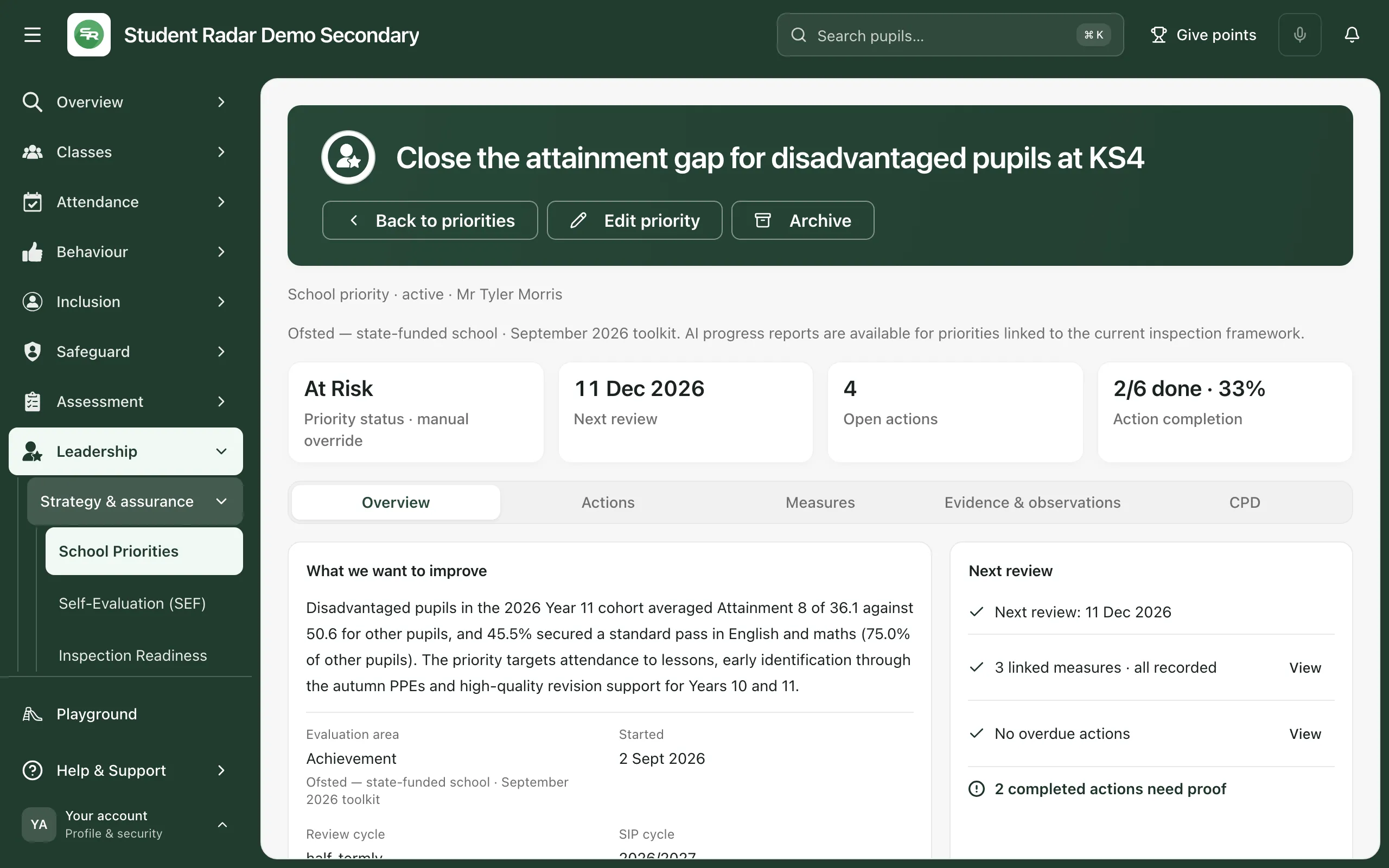Viewport: 1389px width, 868px height.
Task: Click '2 completed actions need proof'
Action: click(x=1110, y=789)
